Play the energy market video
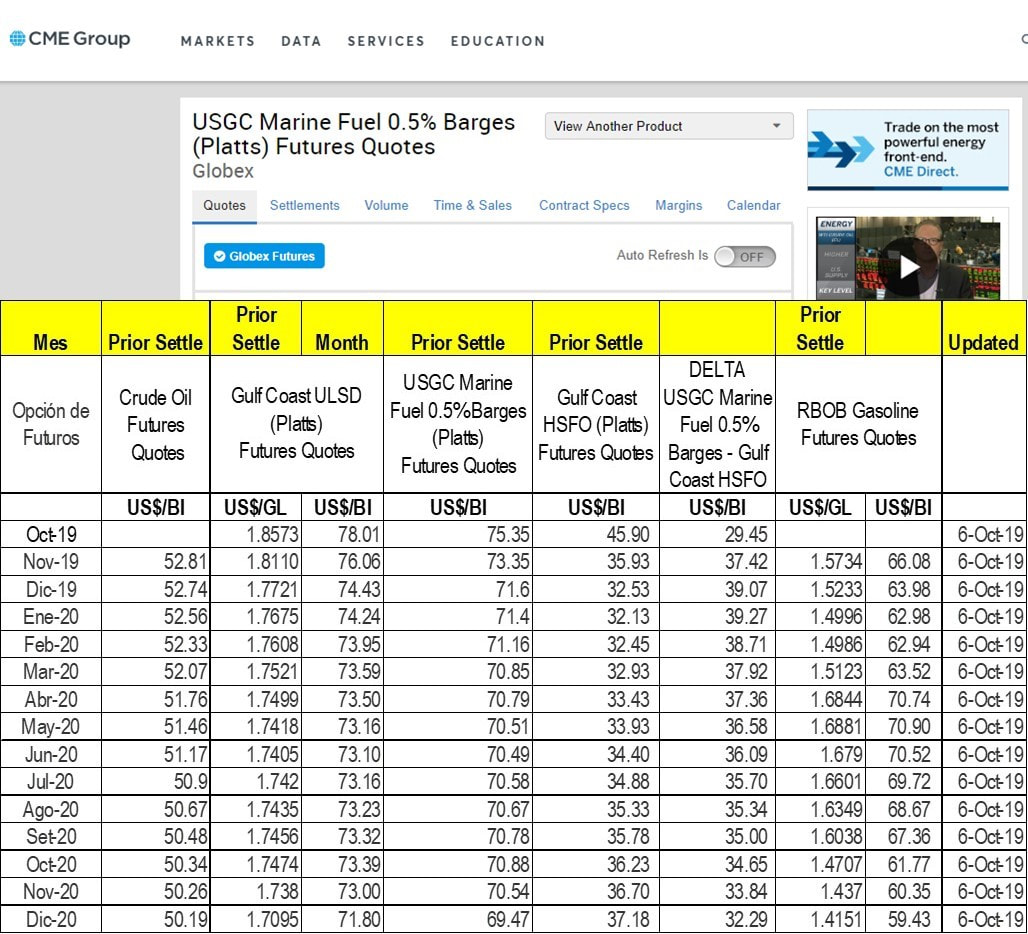Image resolution: width=1028 pixels, height=934 pixels. [x=909, y=267]
